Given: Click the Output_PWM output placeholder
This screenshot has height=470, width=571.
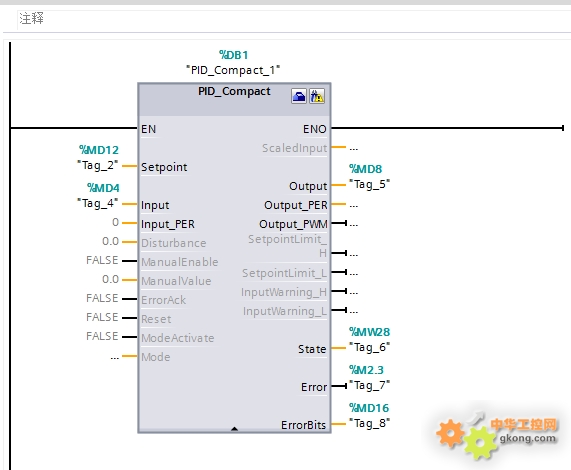Looking at the screenshot, I should click(354, 225).
